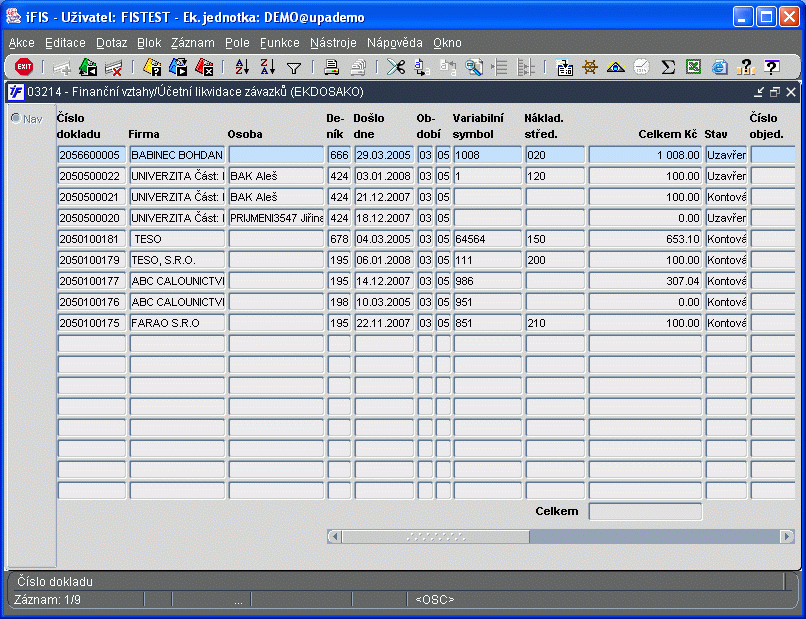Click the Celkem total field
The image size is (806, 619).
point(645,512)
